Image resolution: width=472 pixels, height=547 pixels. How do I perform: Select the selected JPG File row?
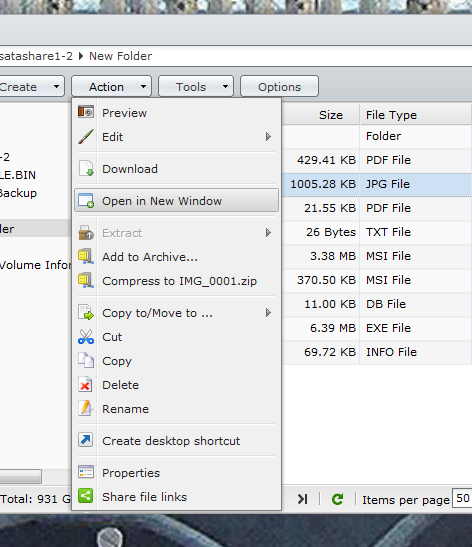377,184
